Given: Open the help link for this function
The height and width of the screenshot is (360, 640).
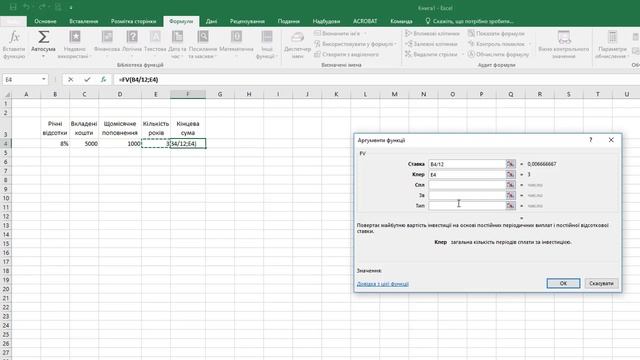Looking at the screenshot, I should point(382,284).
